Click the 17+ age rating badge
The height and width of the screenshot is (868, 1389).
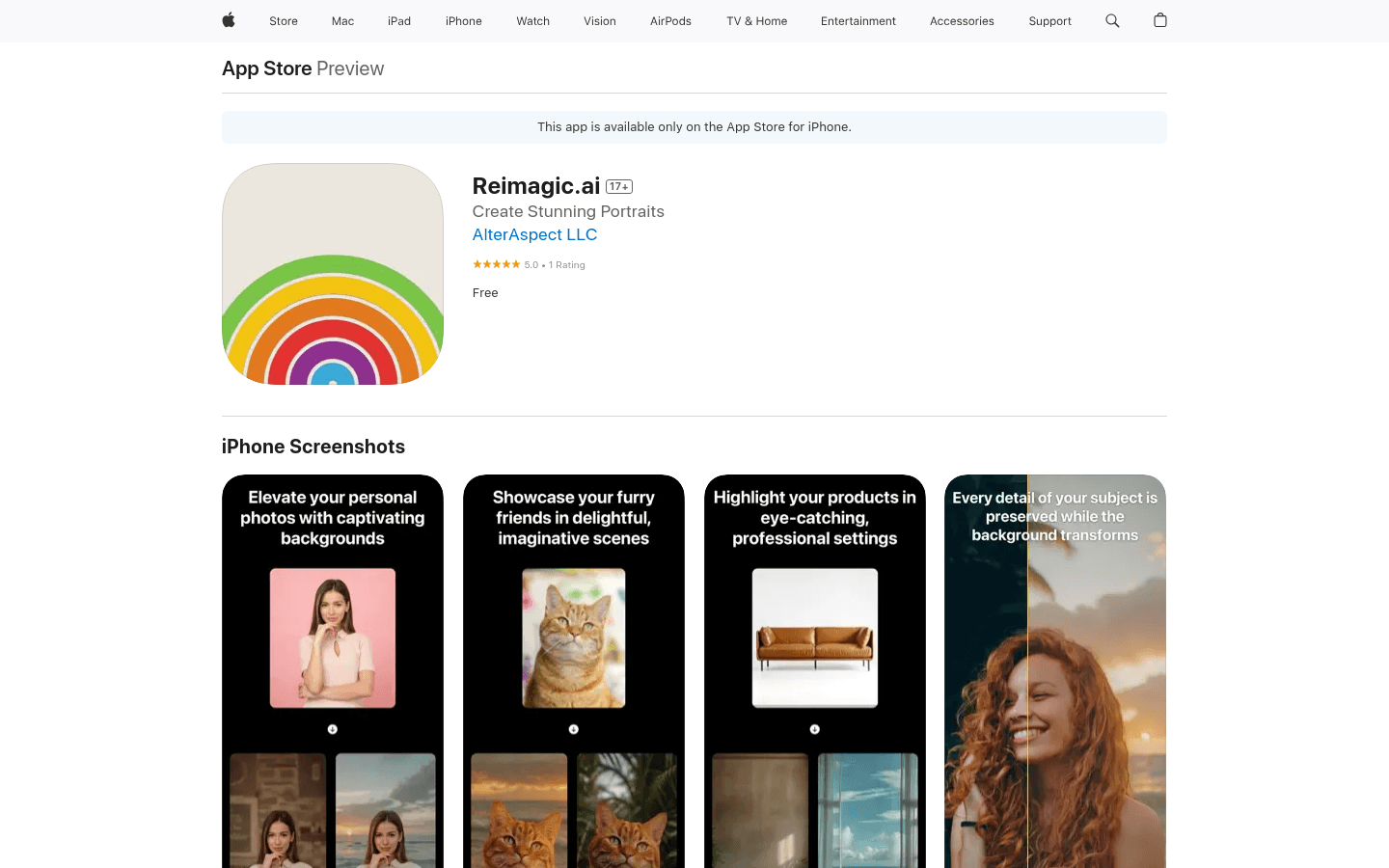[x=619, y=186]
